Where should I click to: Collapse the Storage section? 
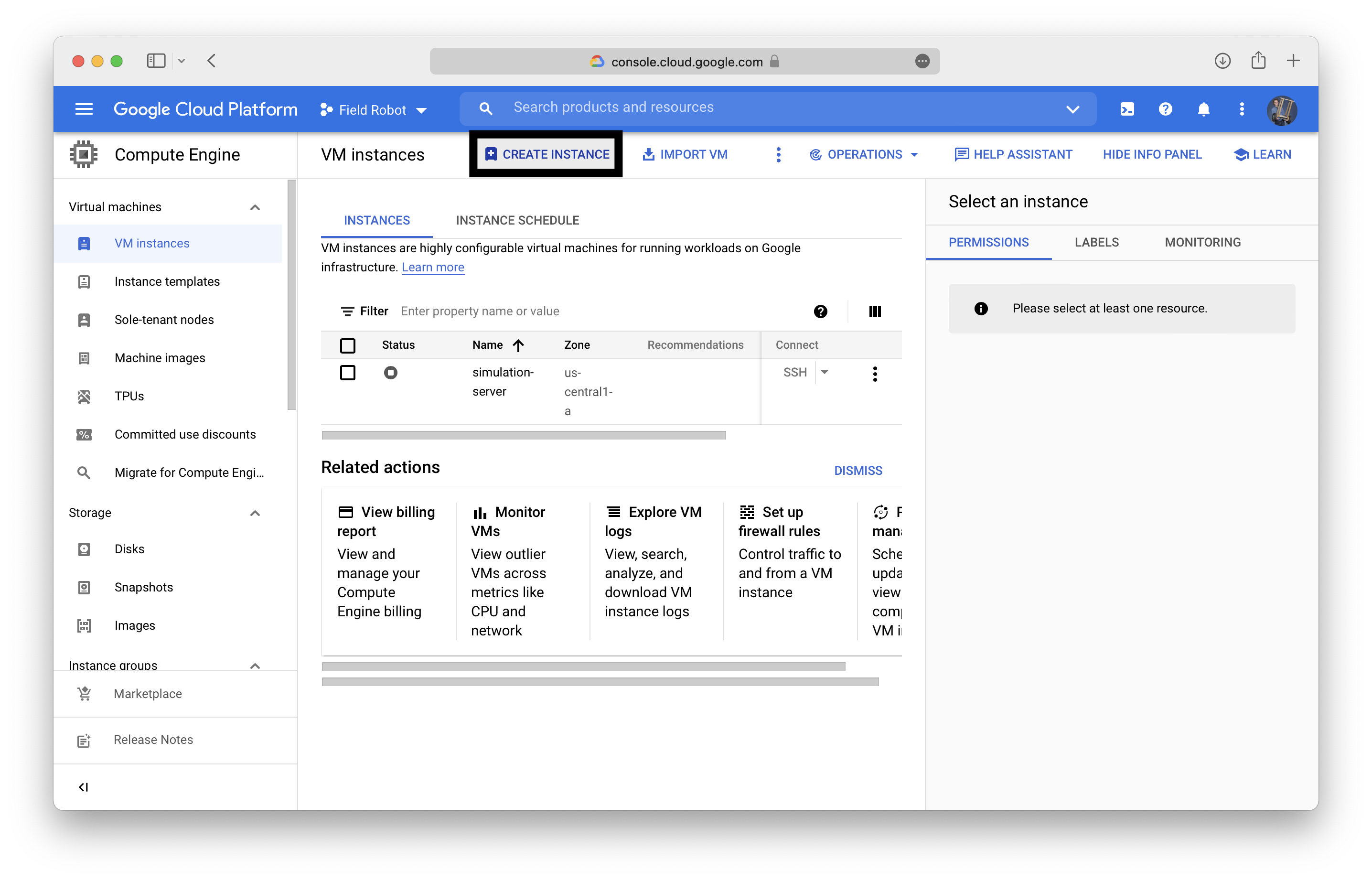255,513
